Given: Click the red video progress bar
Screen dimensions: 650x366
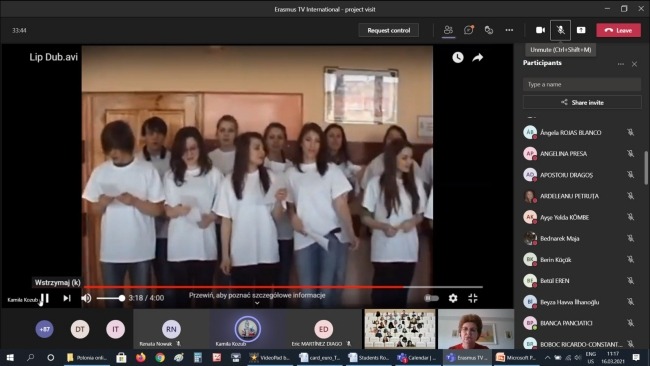Looking at the screenshot, I should (283, 286).
